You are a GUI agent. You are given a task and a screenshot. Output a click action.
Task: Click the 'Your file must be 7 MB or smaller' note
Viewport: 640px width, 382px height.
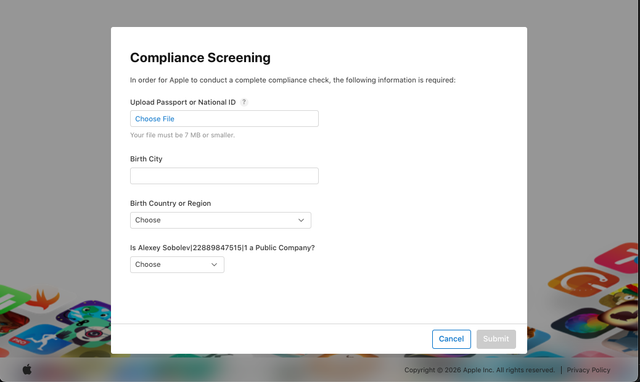(182, 135)
